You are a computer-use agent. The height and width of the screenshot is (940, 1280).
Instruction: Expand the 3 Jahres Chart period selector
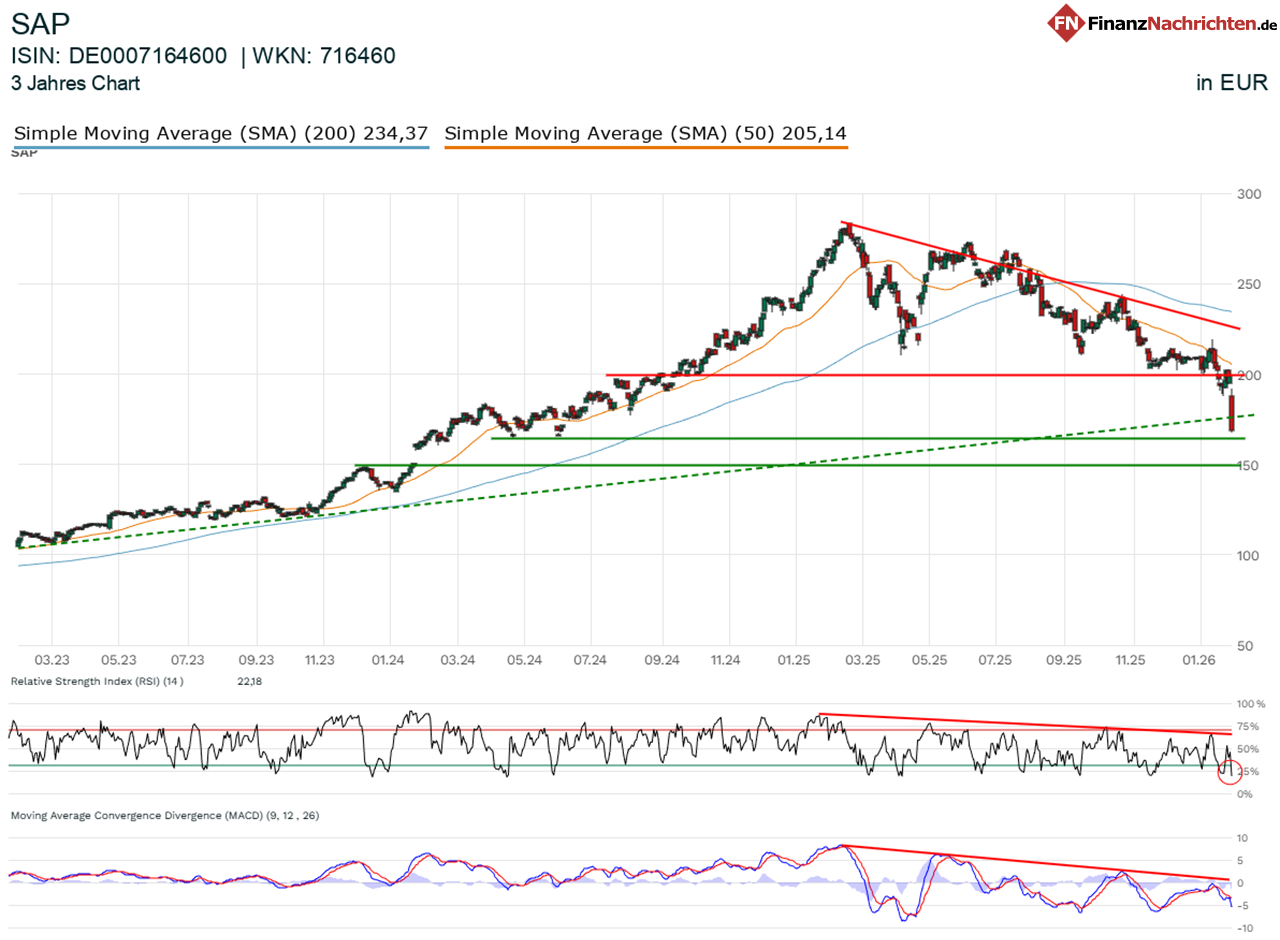[x=74, y=85]
